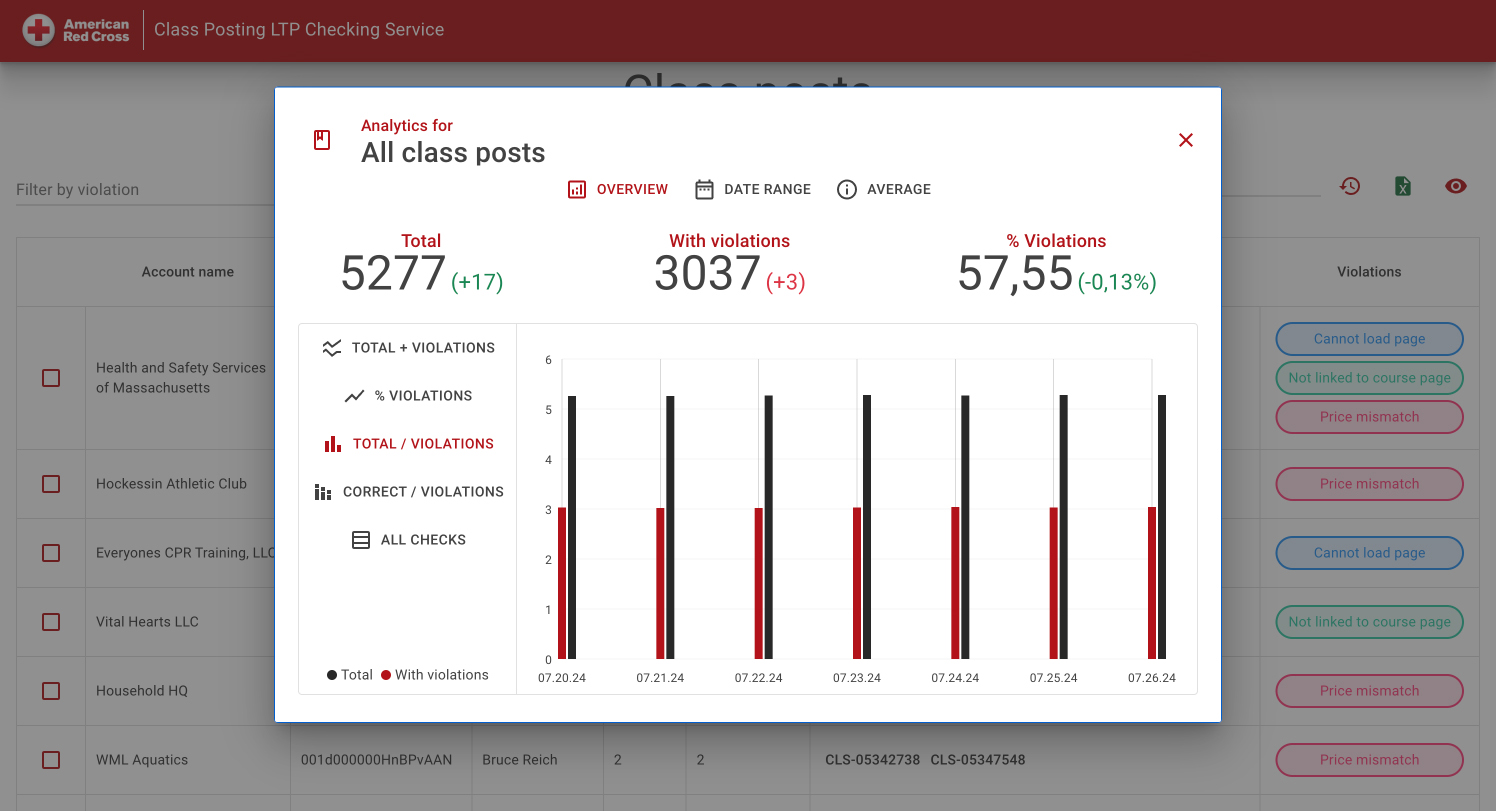The width and height of the screenshot is (1496, 811).
Task: Click Price mismatch chip for Health and Safety Services
Action: click(1369, 417)
